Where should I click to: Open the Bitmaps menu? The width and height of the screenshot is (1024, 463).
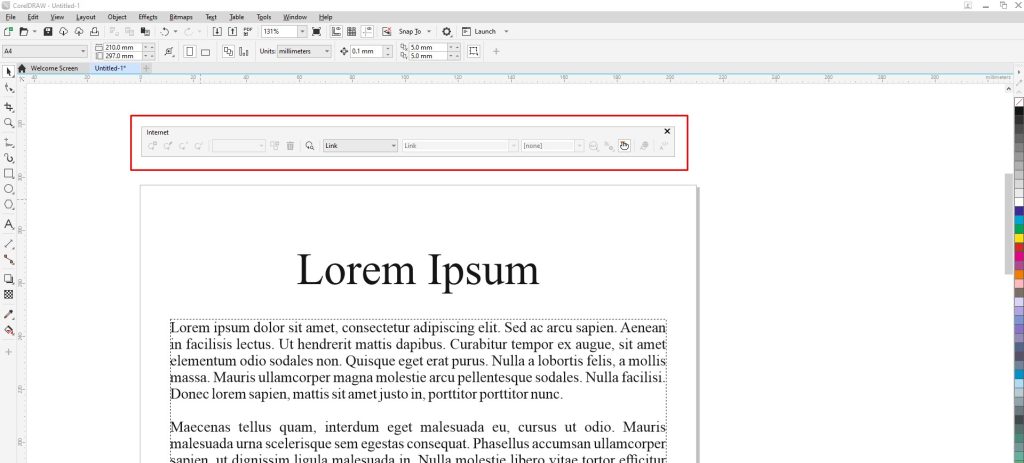[x=180, y=17]
